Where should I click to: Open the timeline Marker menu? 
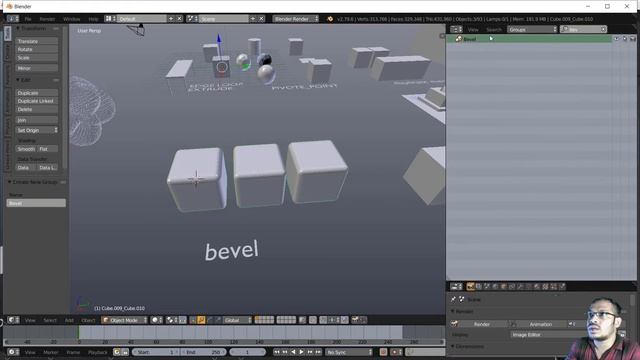(51, 352)
